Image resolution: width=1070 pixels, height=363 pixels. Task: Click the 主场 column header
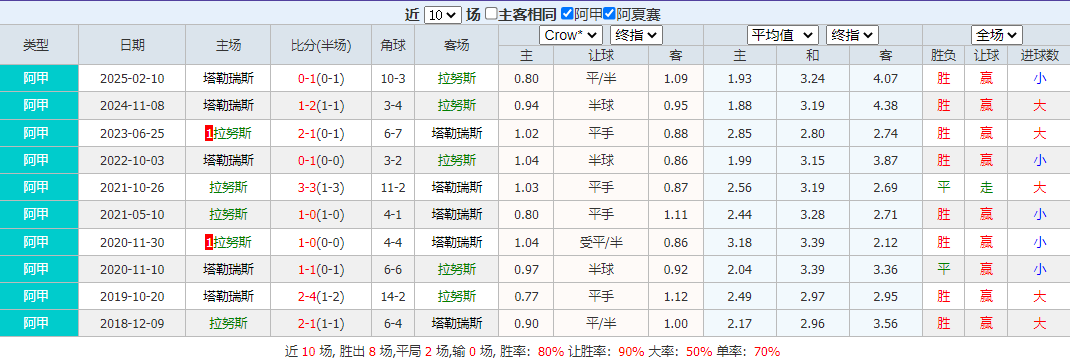[229, 46]
